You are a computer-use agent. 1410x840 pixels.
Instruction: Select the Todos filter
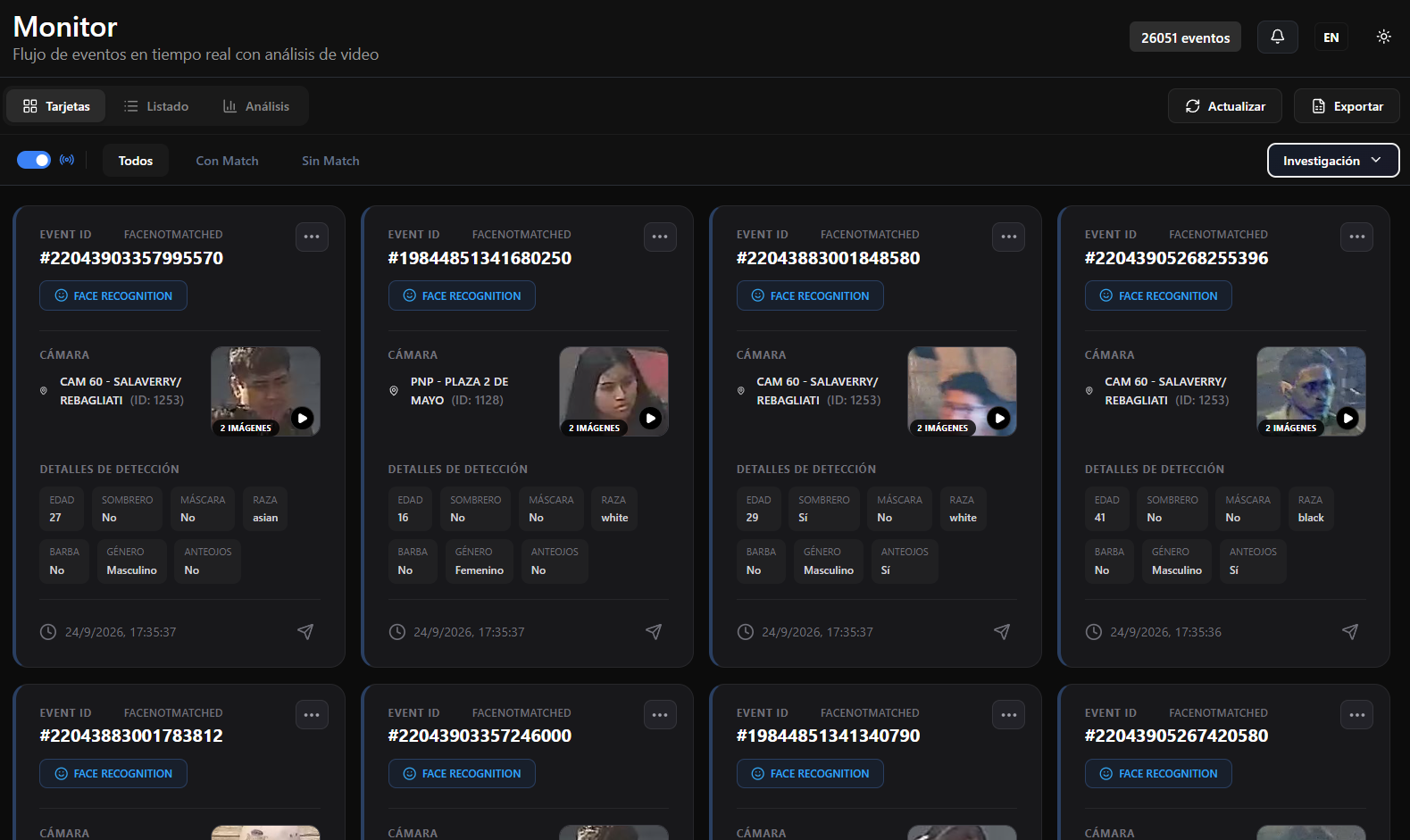136,161
